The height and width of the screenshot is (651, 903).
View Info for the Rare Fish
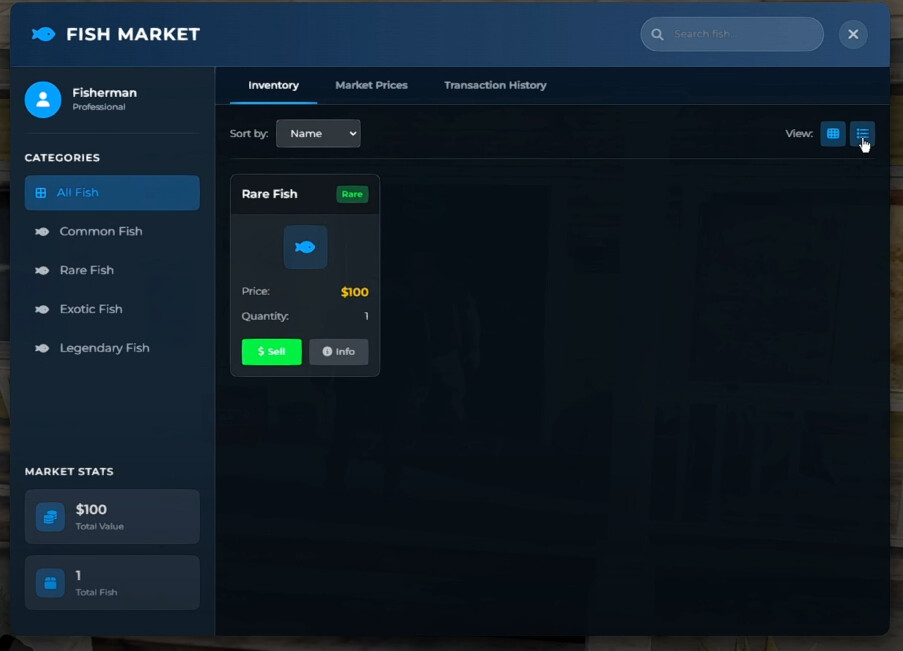pyautogui.click(x=339, y=351)
